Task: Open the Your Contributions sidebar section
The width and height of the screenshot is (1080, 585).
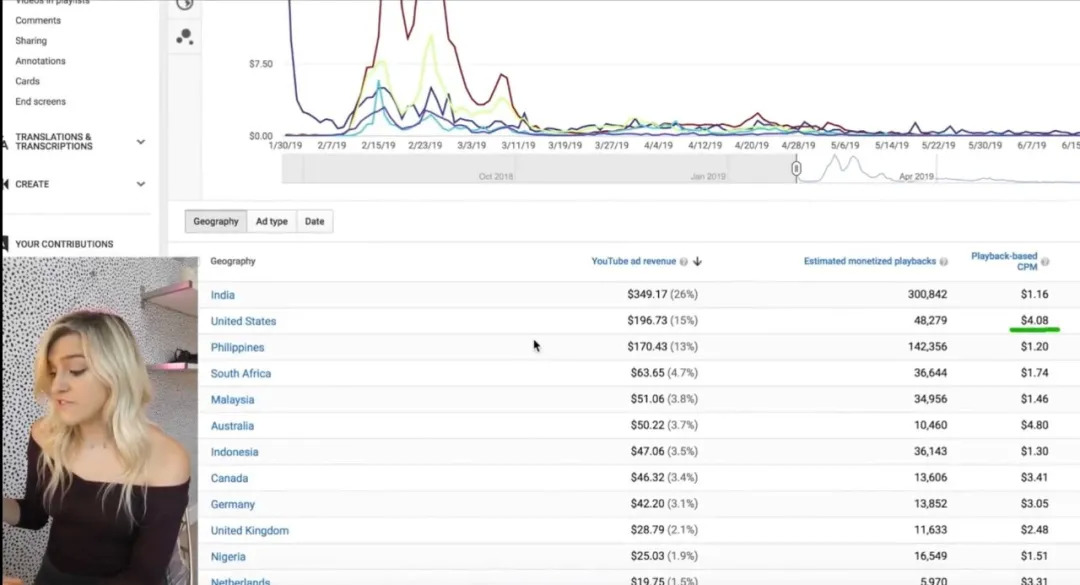Action: (64, 244)
